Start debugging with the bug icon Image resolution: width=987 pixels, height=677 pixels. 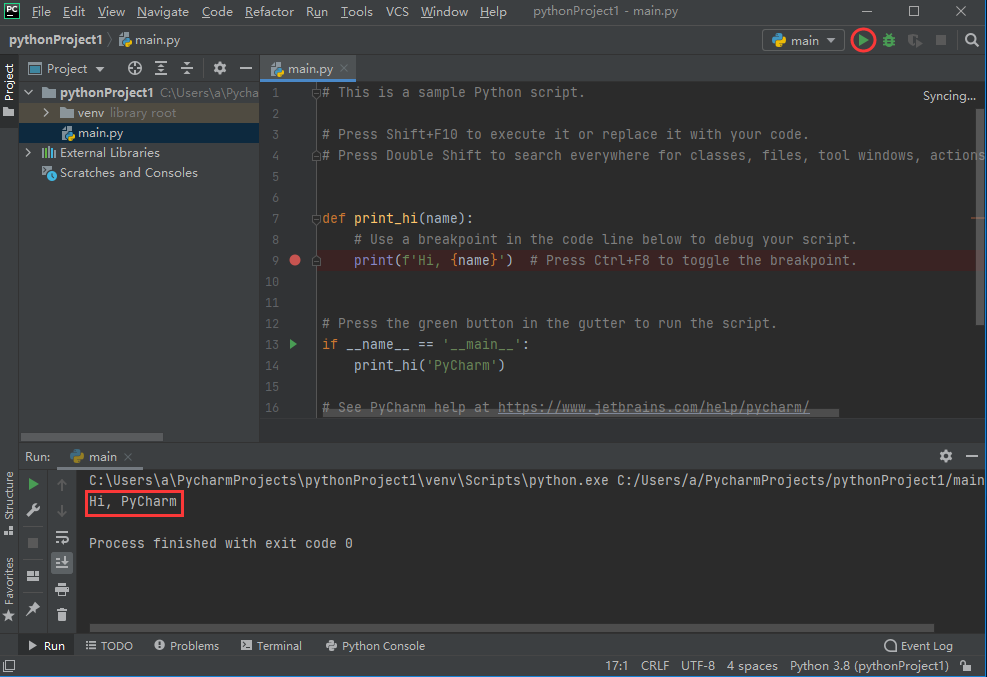[x=889, y=40]
